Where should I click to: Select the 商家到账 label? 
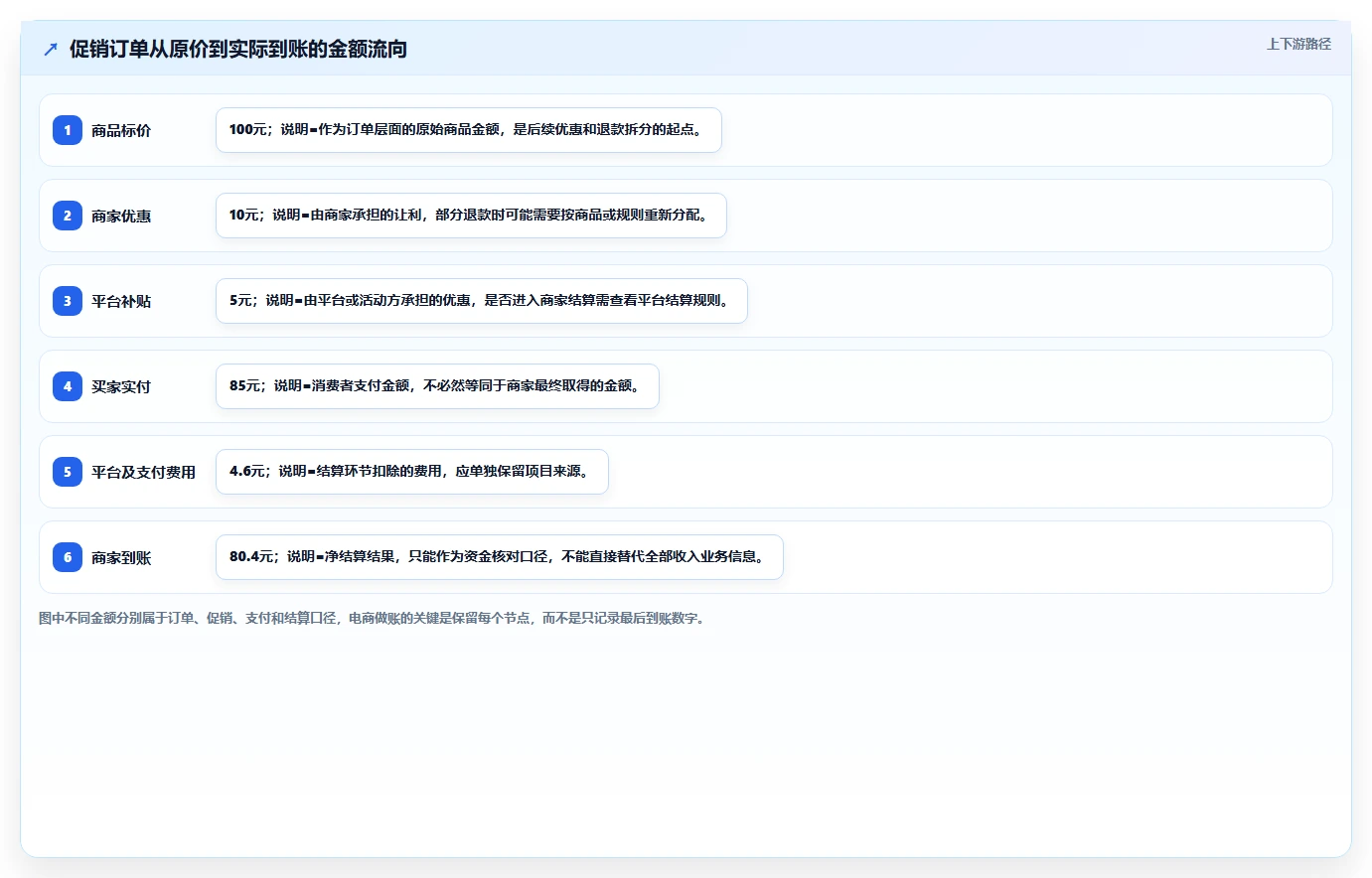(x=121, y=557)
